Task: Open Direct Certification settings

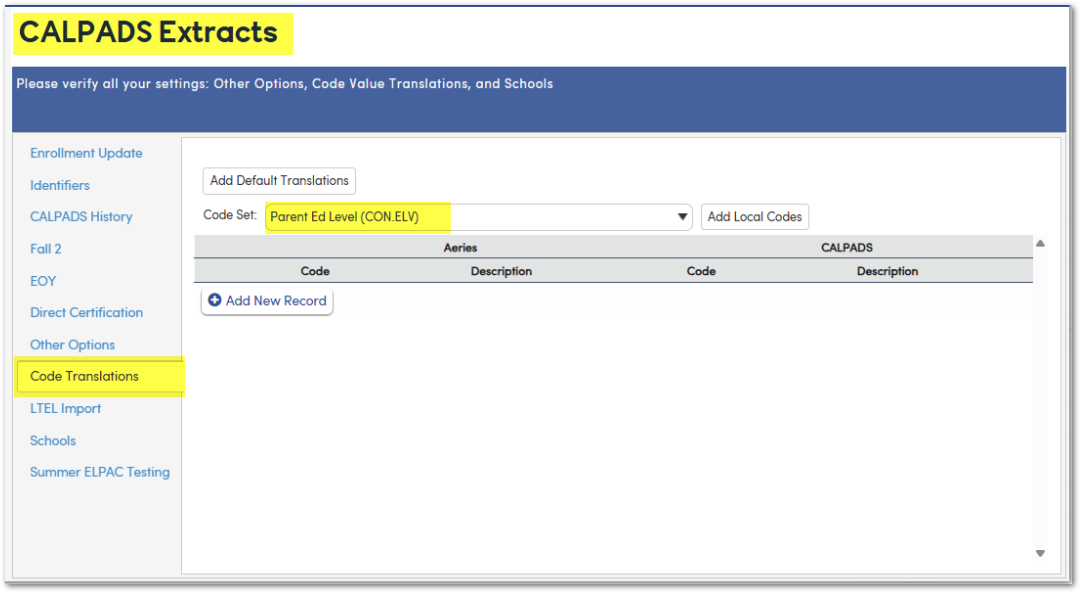Action: pyautogui.click(x=86, y=312)
